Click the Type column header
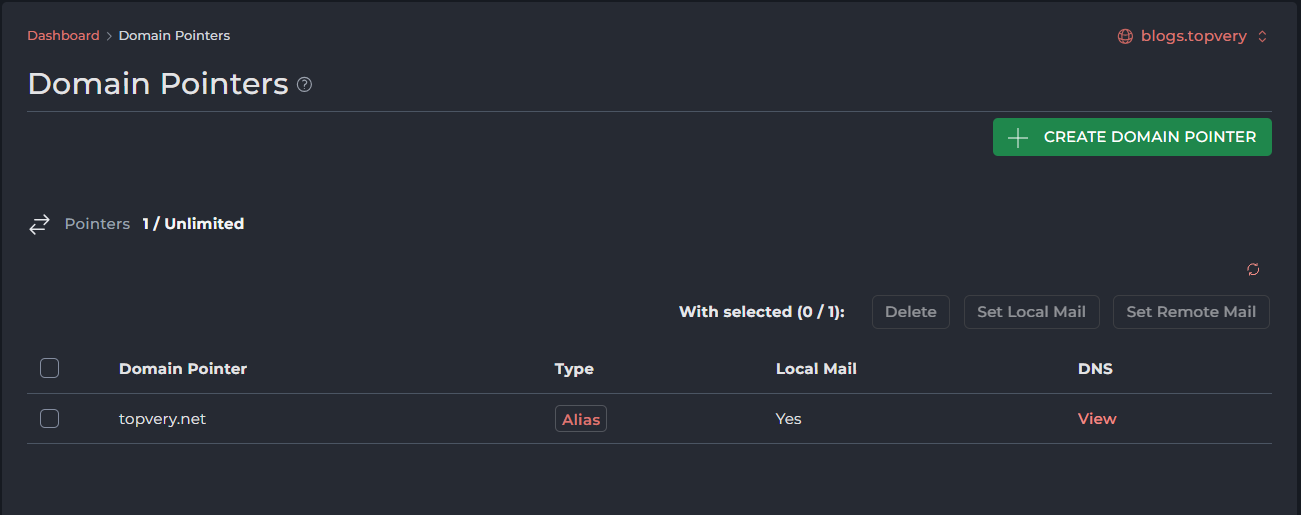The height and width of the screenshot is (515, 1301). (x=574, y=369)
